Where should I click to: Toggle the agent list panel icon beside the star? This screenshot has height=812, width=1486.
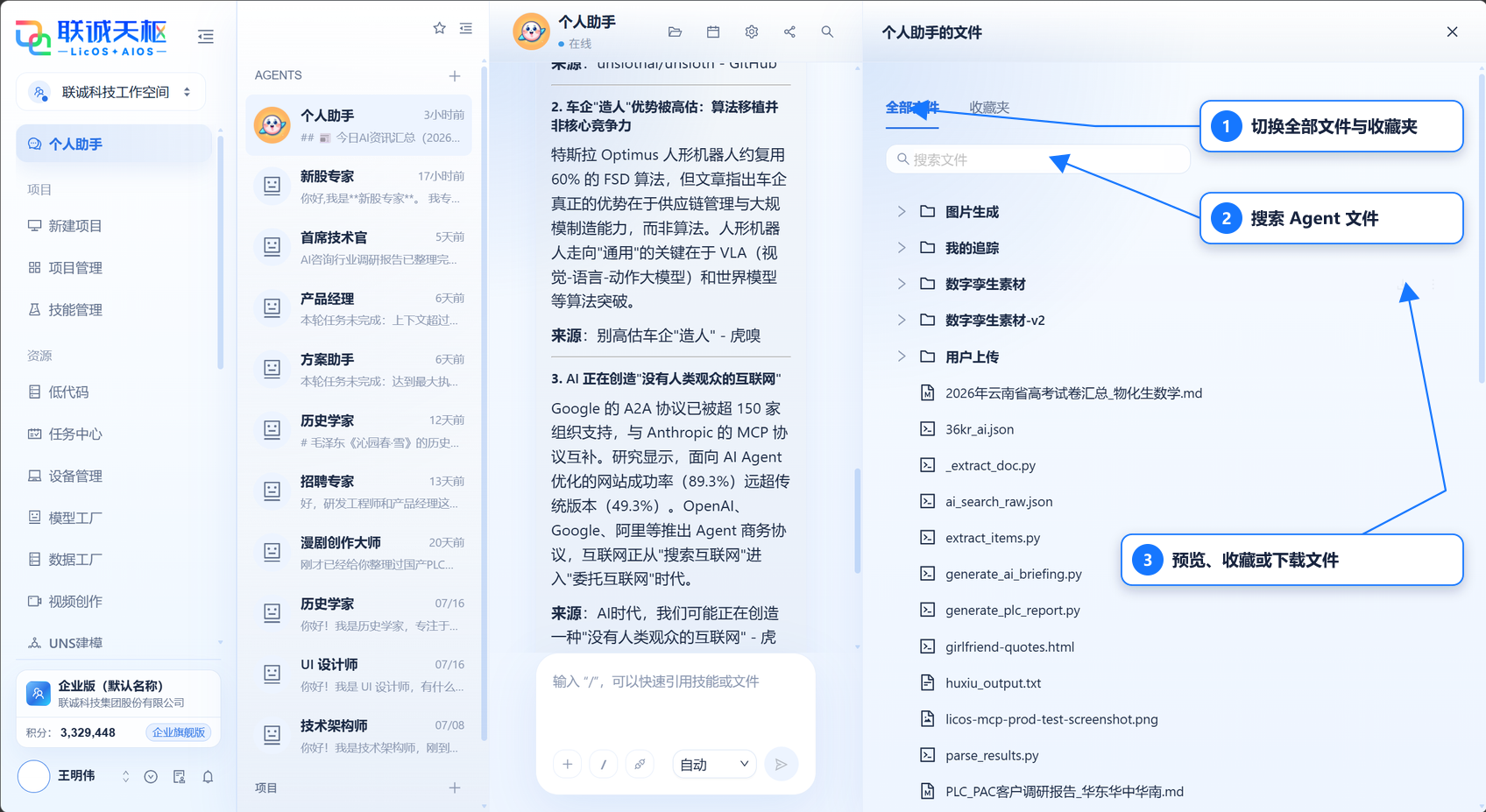[466, 28]
